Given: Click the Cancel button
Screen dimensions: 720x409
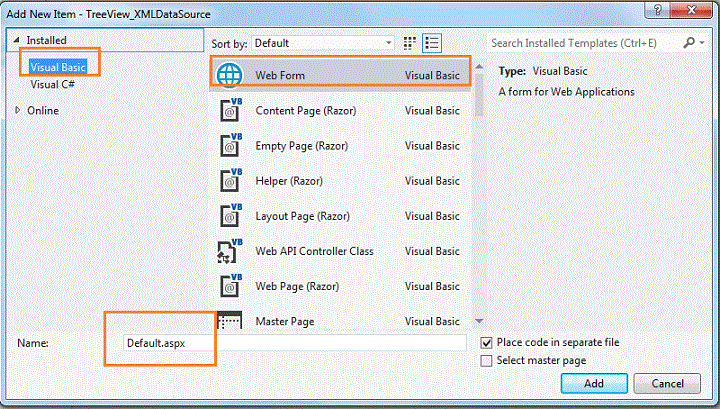Looking at the screenshot, I should point(667,383).
